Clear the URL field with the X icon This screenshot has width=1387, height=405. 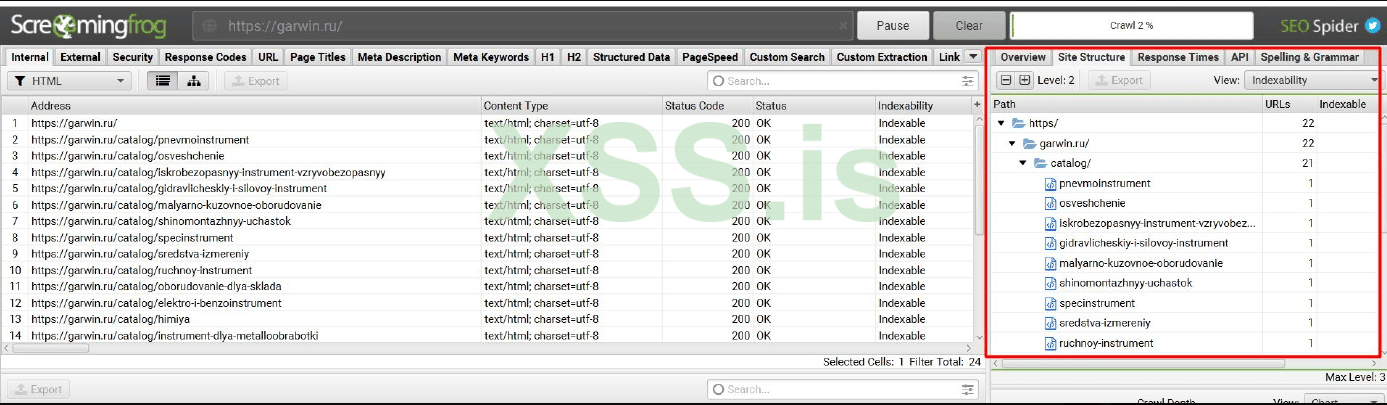[x=845, y=26]
